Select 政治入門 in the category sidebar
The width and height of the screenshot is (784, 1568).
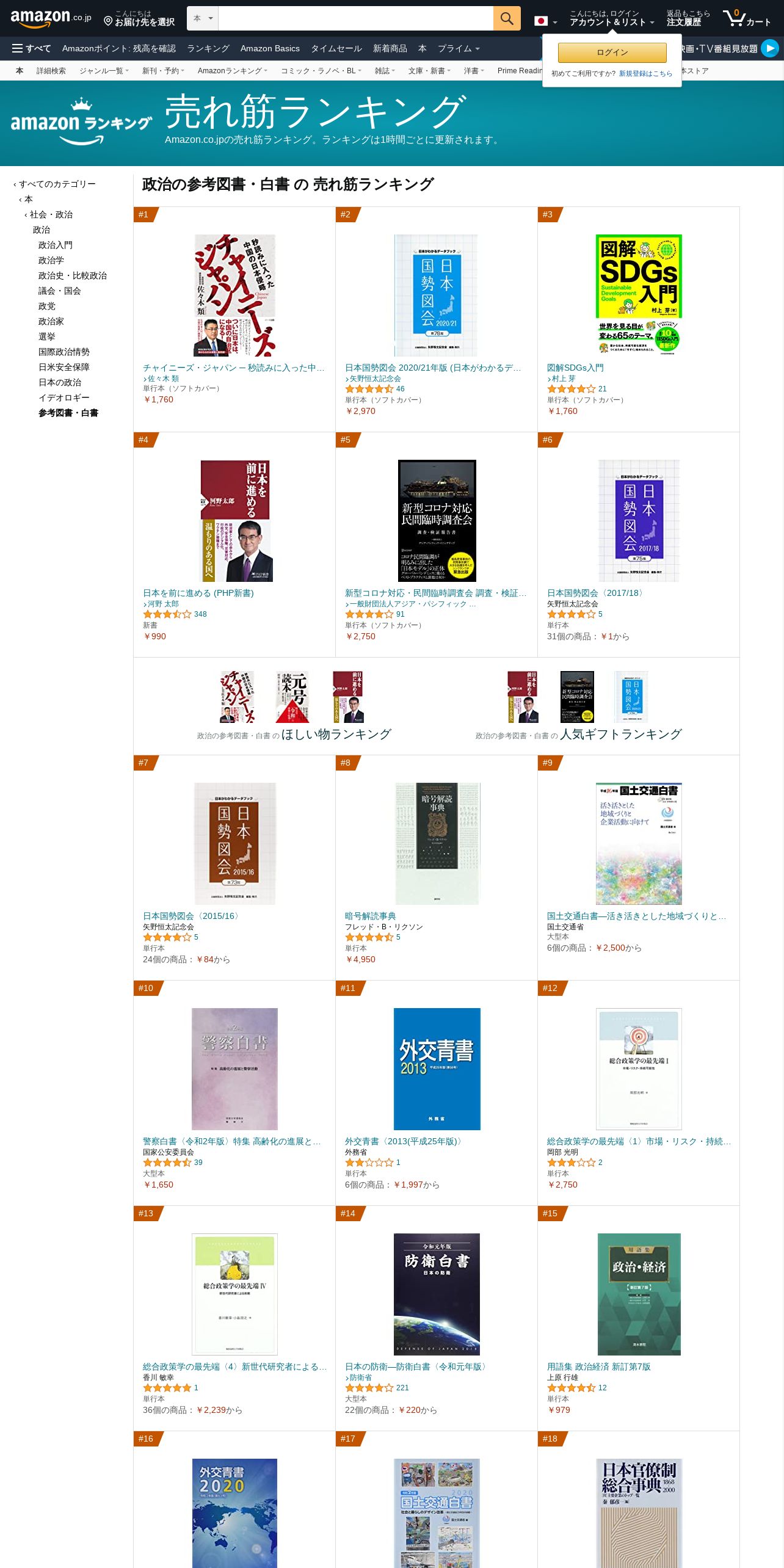tap(56, 245)
